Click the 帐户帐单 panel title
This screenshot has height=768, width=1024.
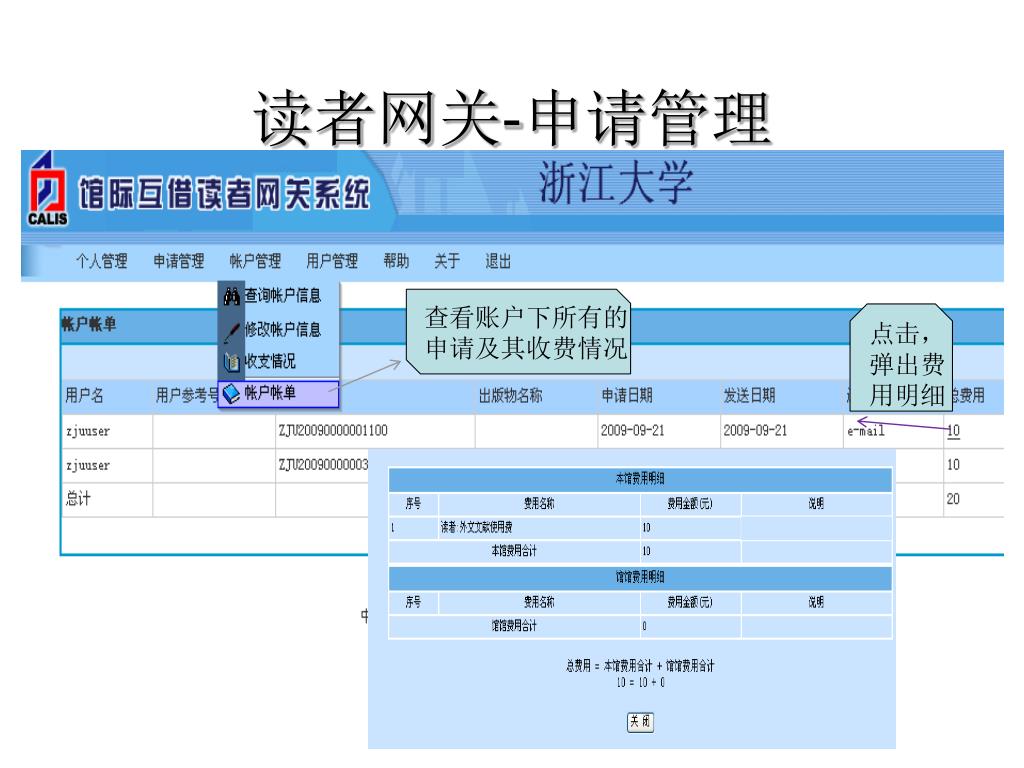tap(89, 325)
